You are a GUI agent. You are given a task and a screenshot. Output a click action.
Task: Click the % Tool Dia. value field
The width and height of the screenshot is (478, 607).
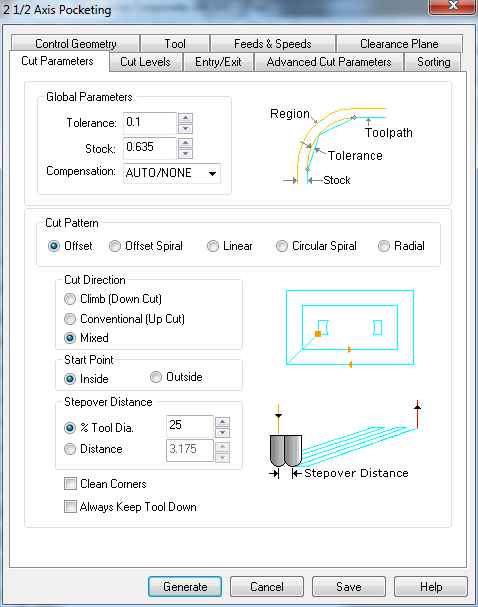(x=190, y=426)
